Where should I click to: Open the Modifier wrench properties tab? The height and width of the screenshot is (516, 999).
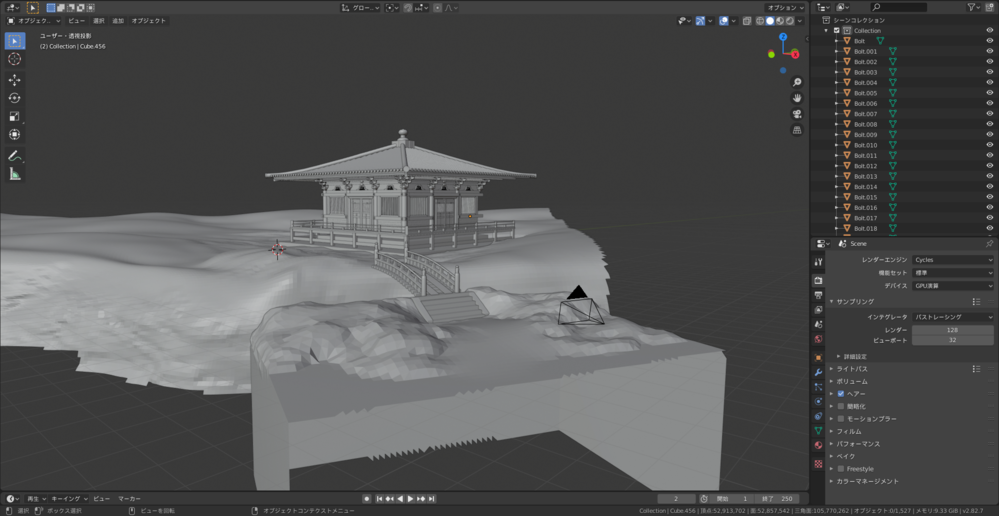point(818,372)
